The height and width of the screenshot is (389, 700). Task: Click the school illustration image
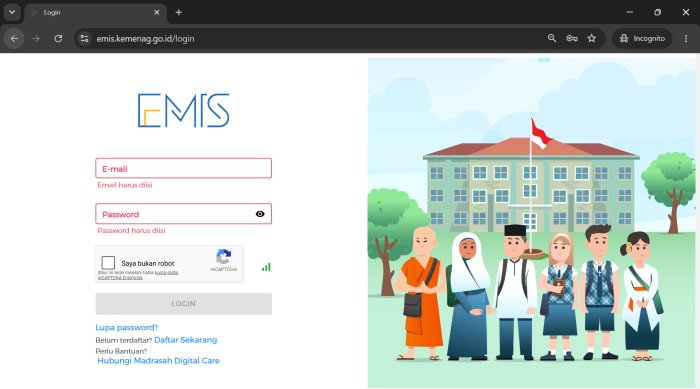coord(531,223)
